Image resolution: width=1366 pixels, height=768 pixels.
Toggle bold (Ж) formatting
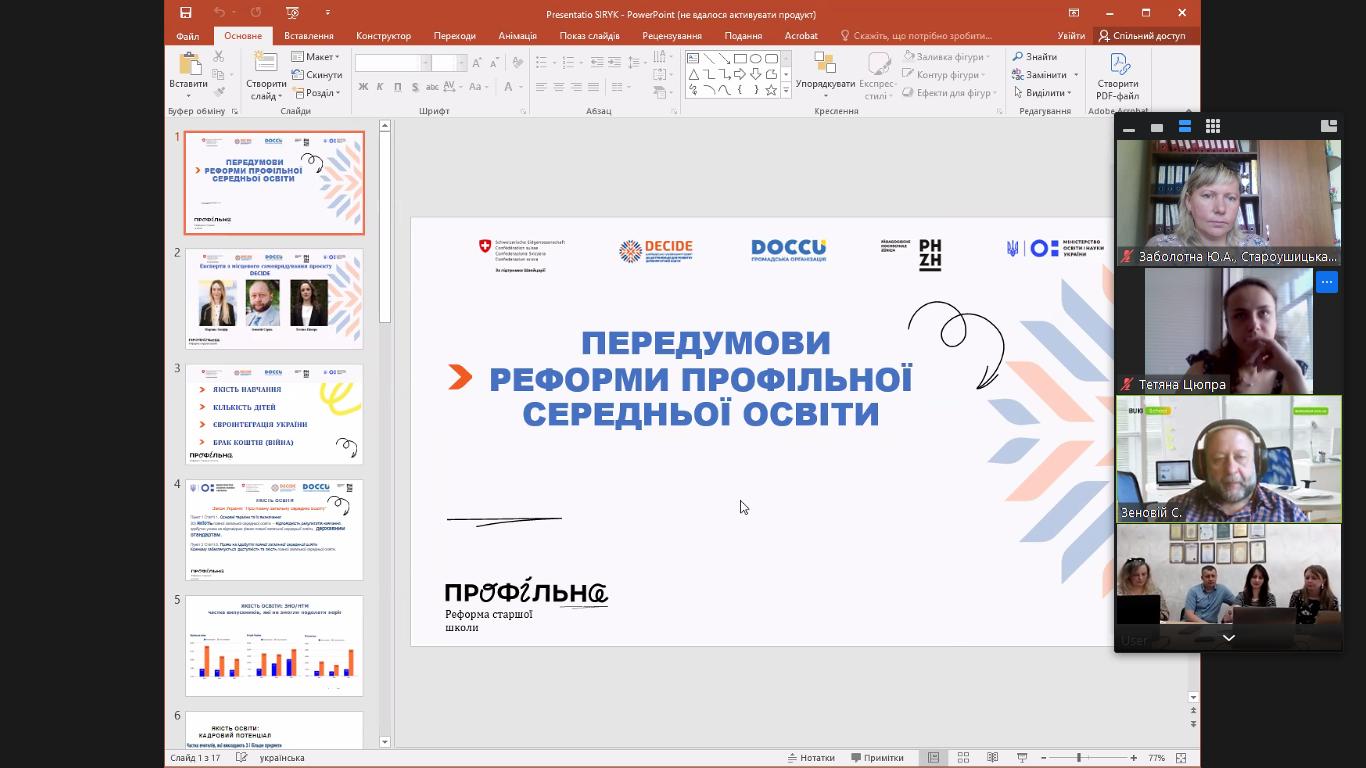pyautogui.click(x=363, y=87)
